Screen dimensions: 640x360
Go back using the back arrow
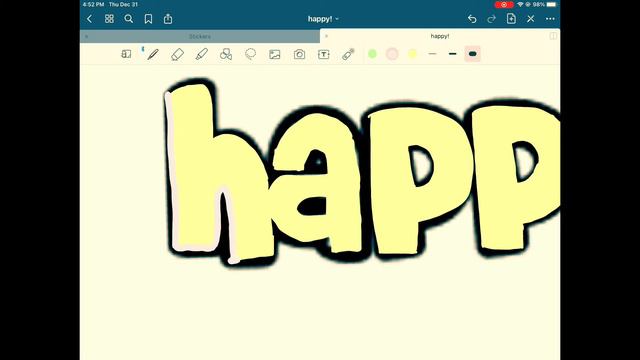pos(89,19)
